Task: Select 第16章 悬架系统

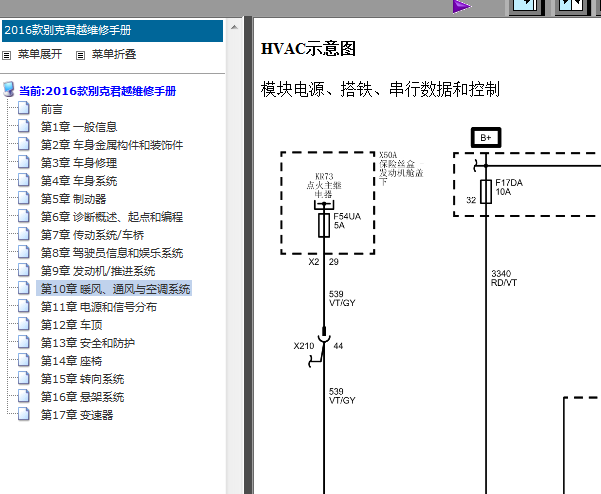Action: coord(82,397)
